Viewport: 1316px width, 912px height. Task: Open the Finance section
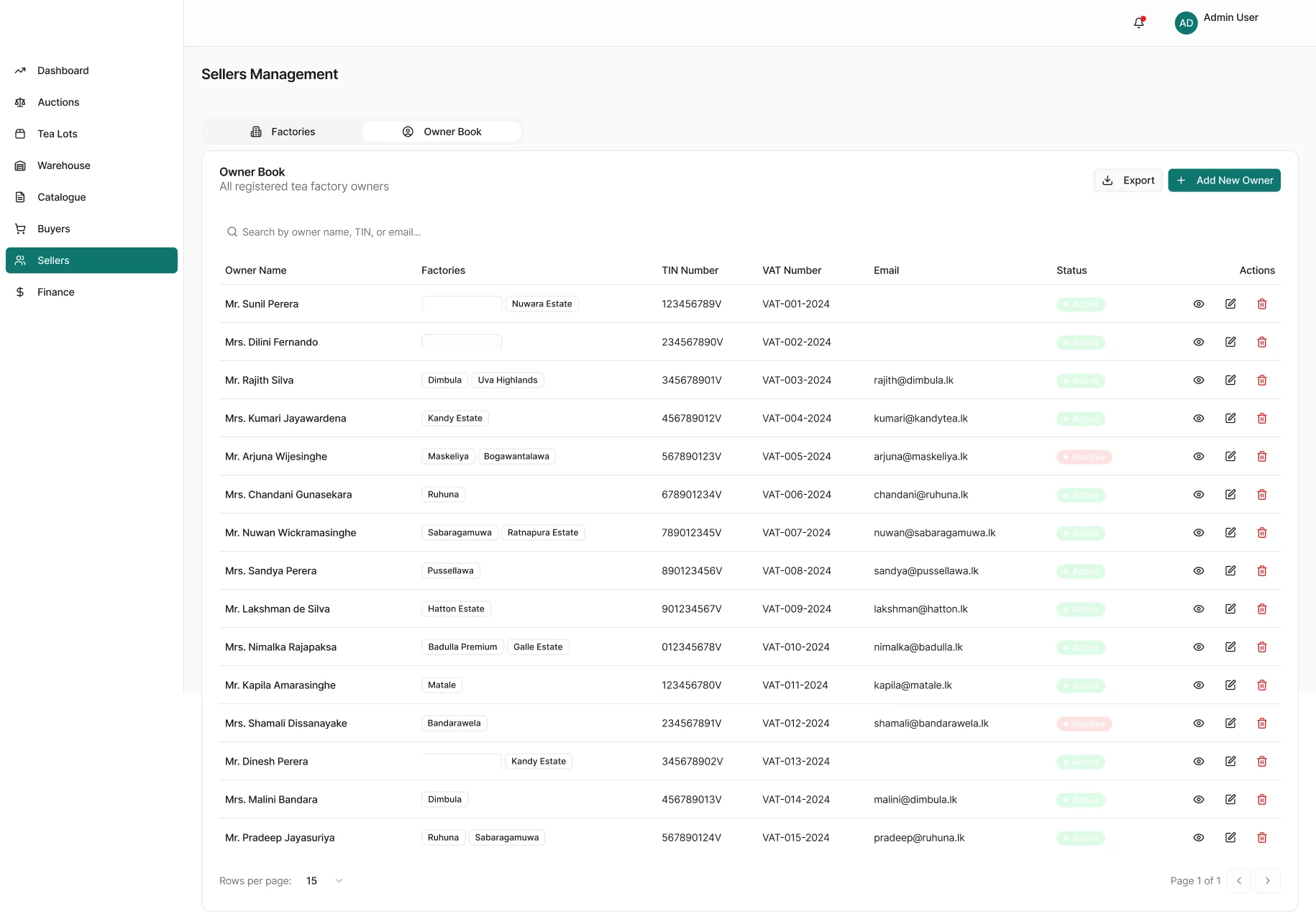[x=91, y=292]
